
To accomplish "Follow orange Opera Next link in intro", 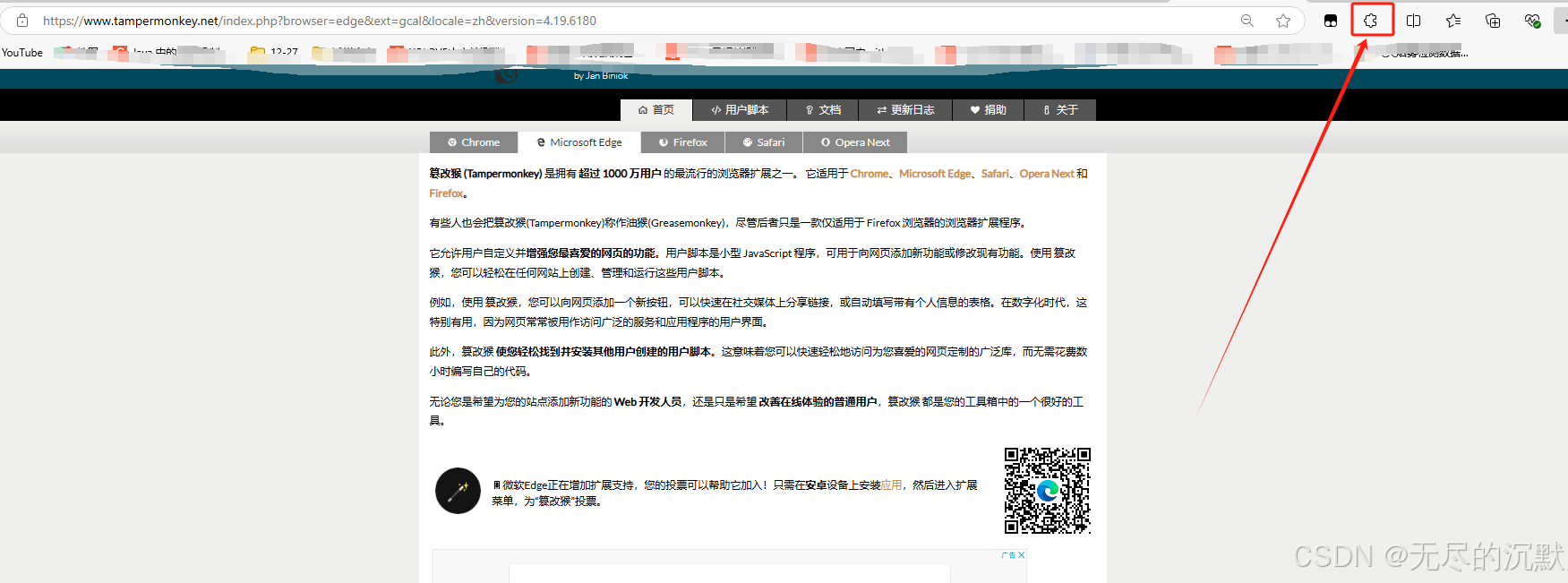I will click(x=1047, y=174).
